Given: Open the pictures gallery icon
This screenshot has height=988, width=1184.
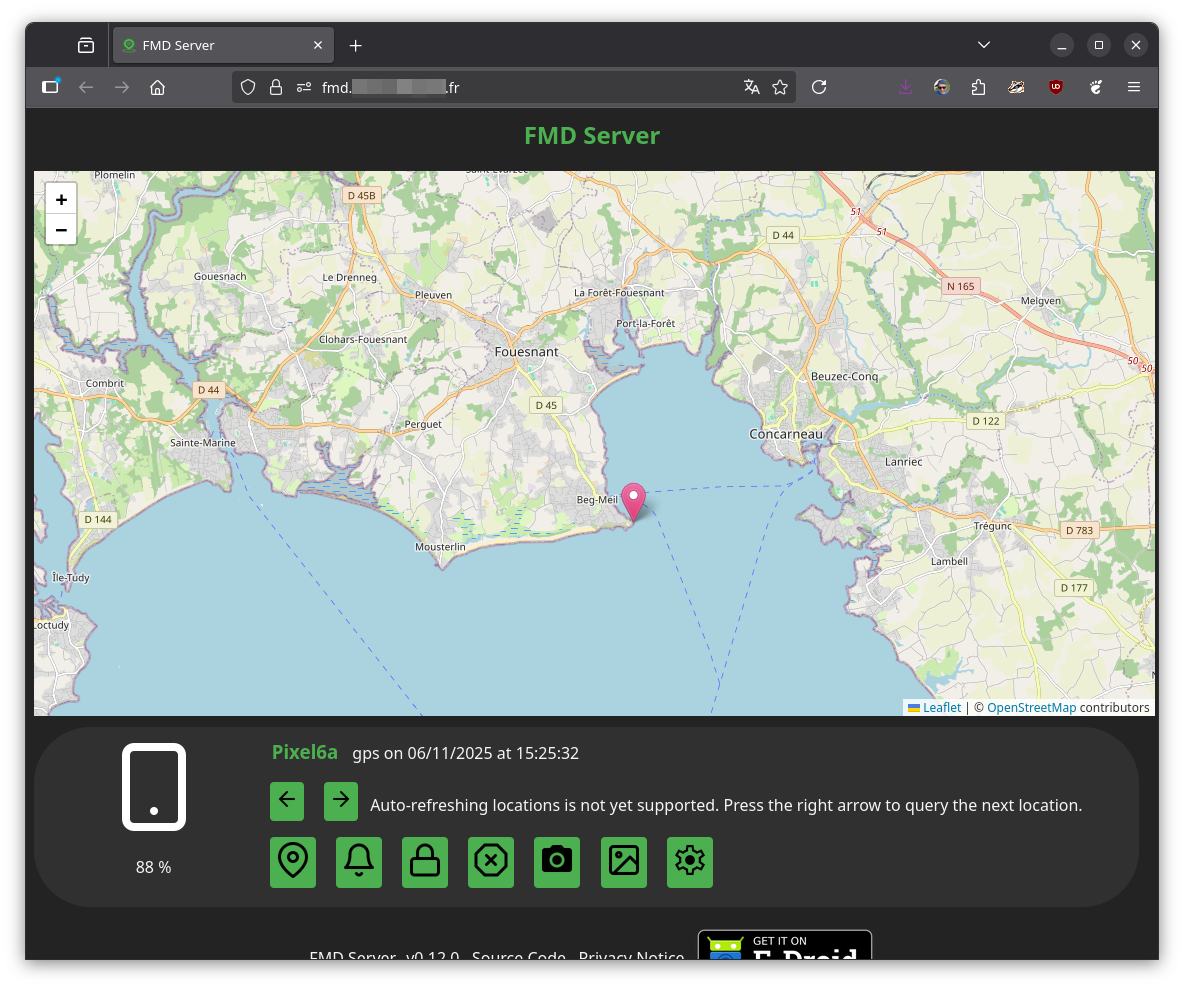Looking at the screenshot, I should tap(623, 861).
